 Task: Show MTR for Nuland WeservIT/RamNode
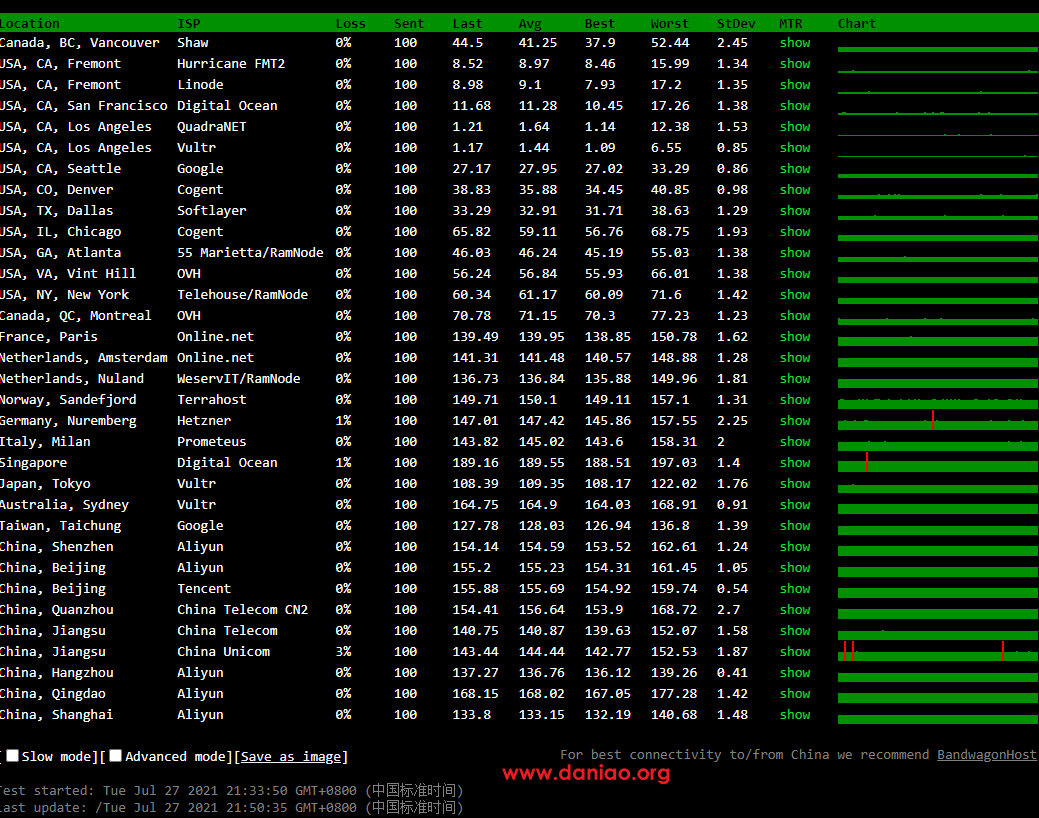pyautogui.click(x=794, y=379)
